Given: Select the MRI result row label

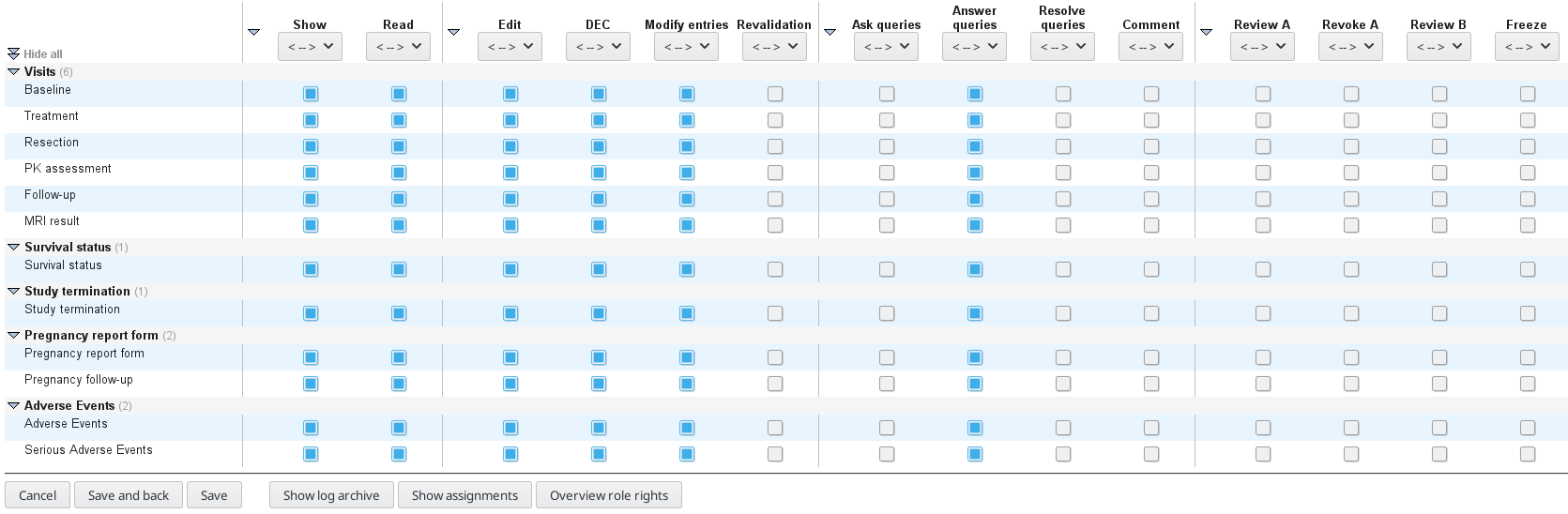Looking at the screenshot, I should click(x=52, y=221).
